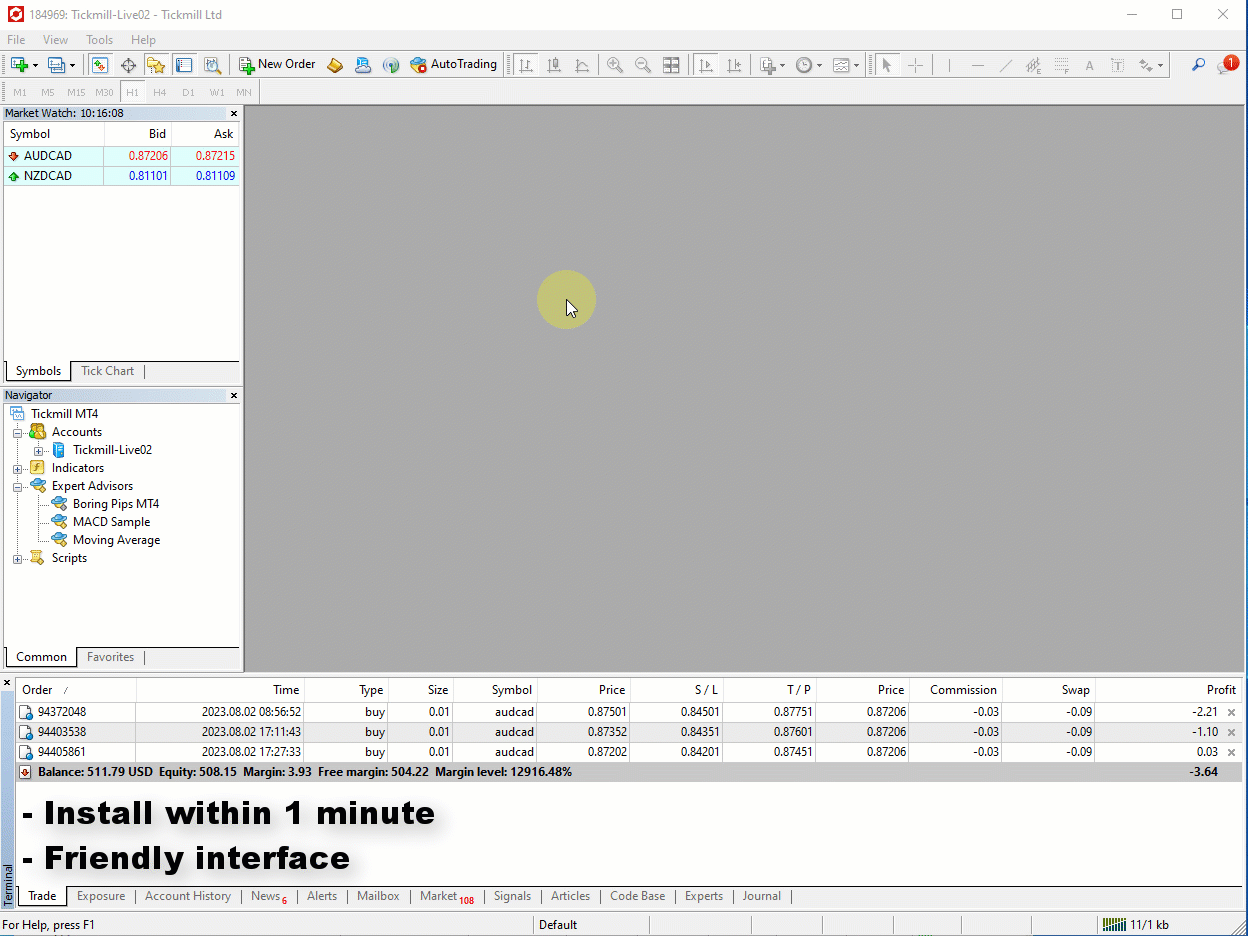1248x936 pixels.
Task: Open the MetaEditor yellow book icon
Action: tap(335, 65)
